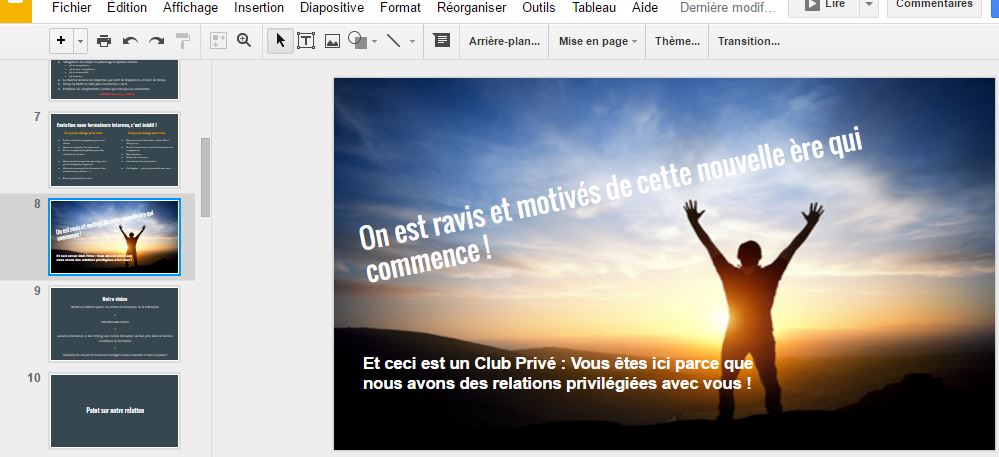Open the Édition menu
Image resolution: width=999 pixels, height=457 pixels.
(x=127, y=8)
